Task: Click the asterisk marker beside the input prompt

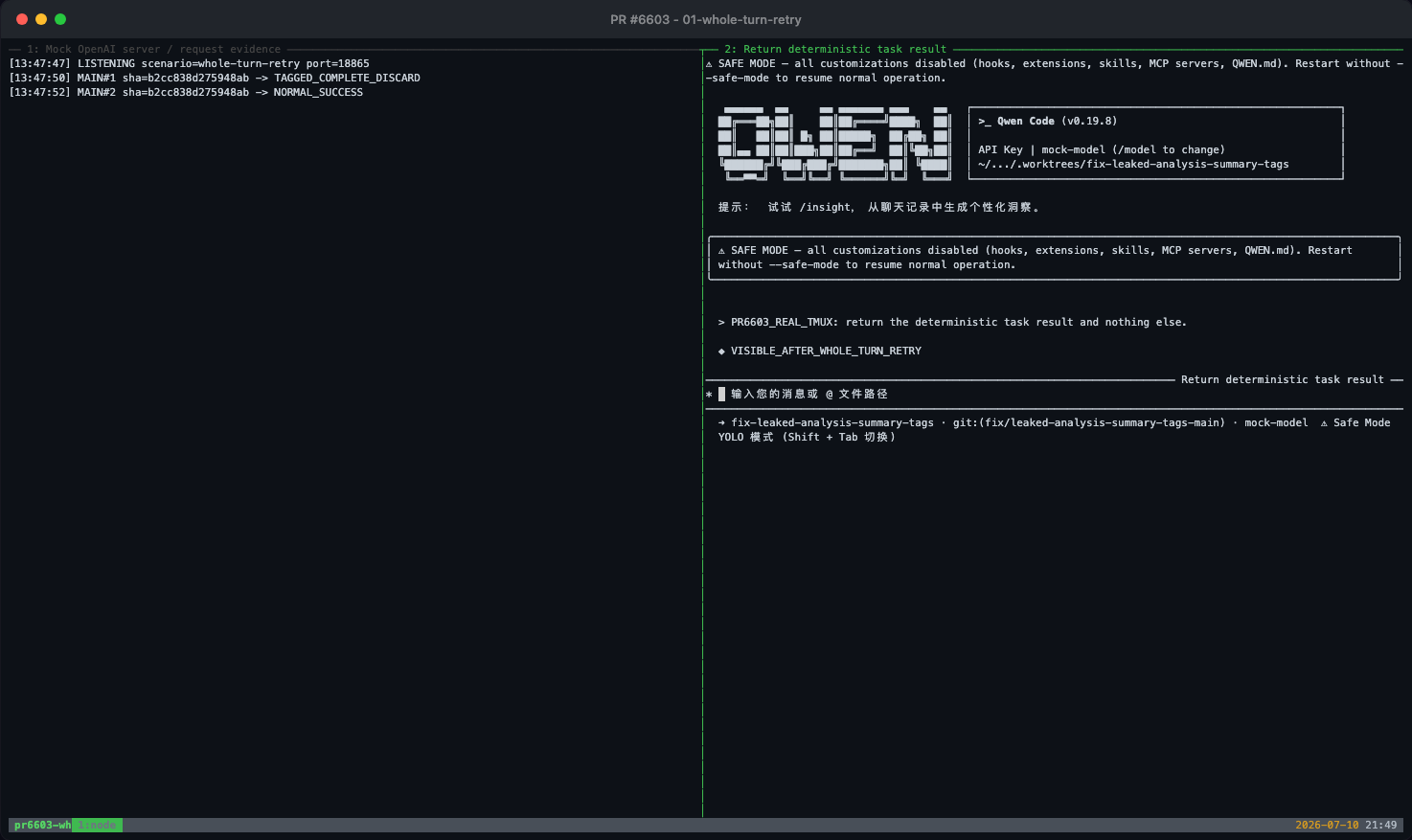Action: pos(709,394)
